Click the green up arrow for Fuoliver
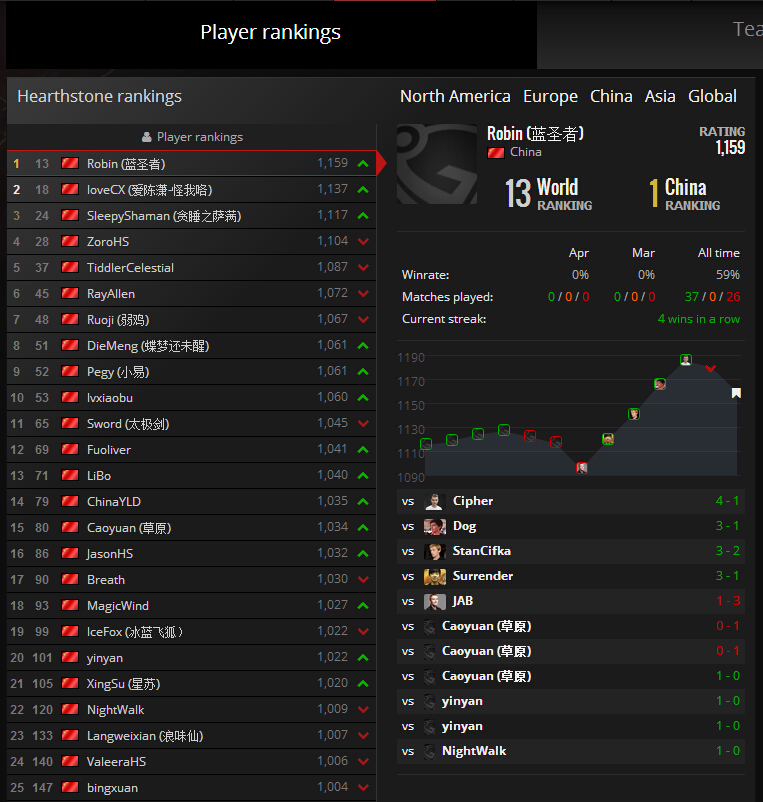 coord(363,450)
